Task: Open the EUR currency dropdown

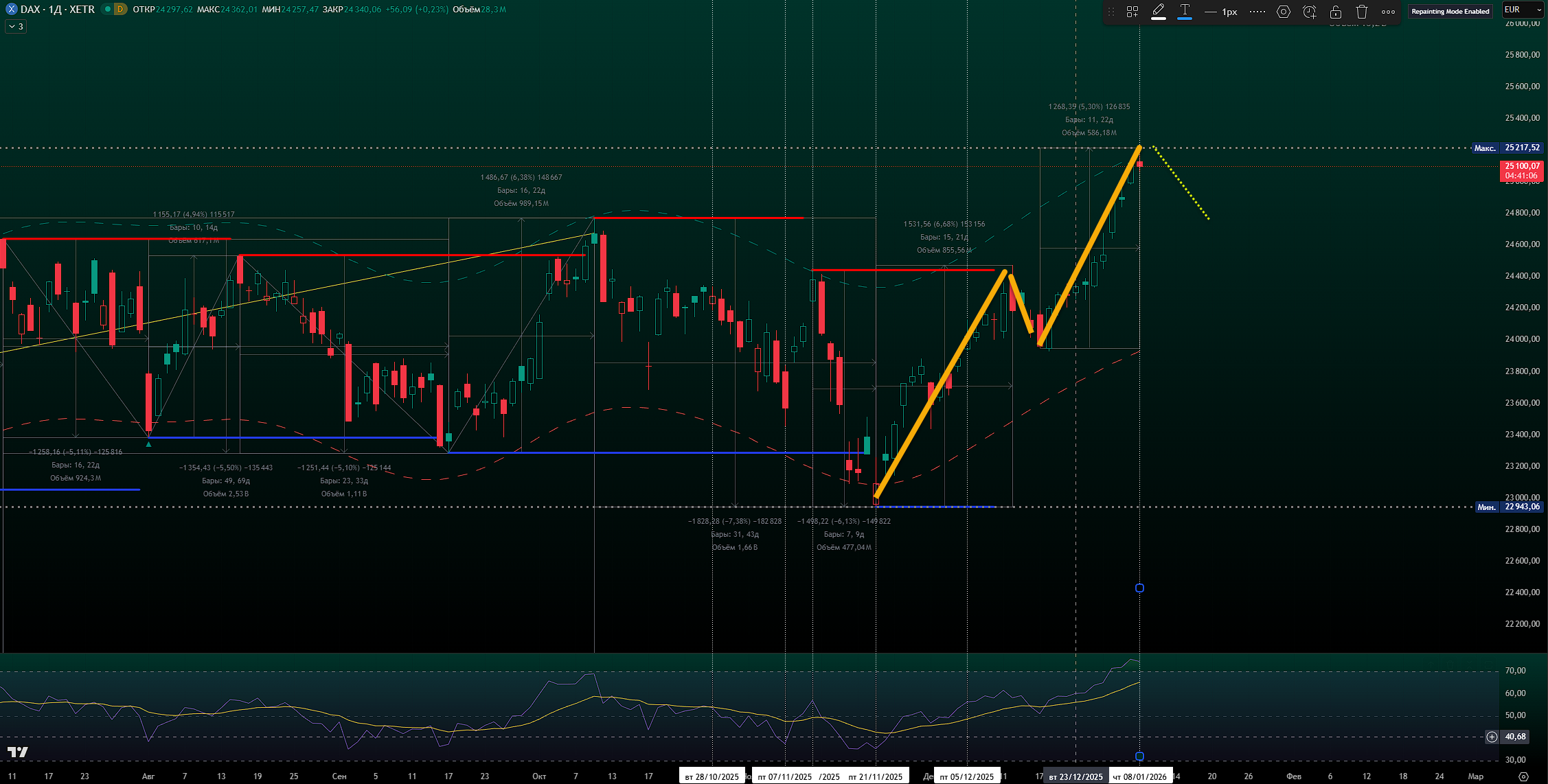Action: [1522, 10]
